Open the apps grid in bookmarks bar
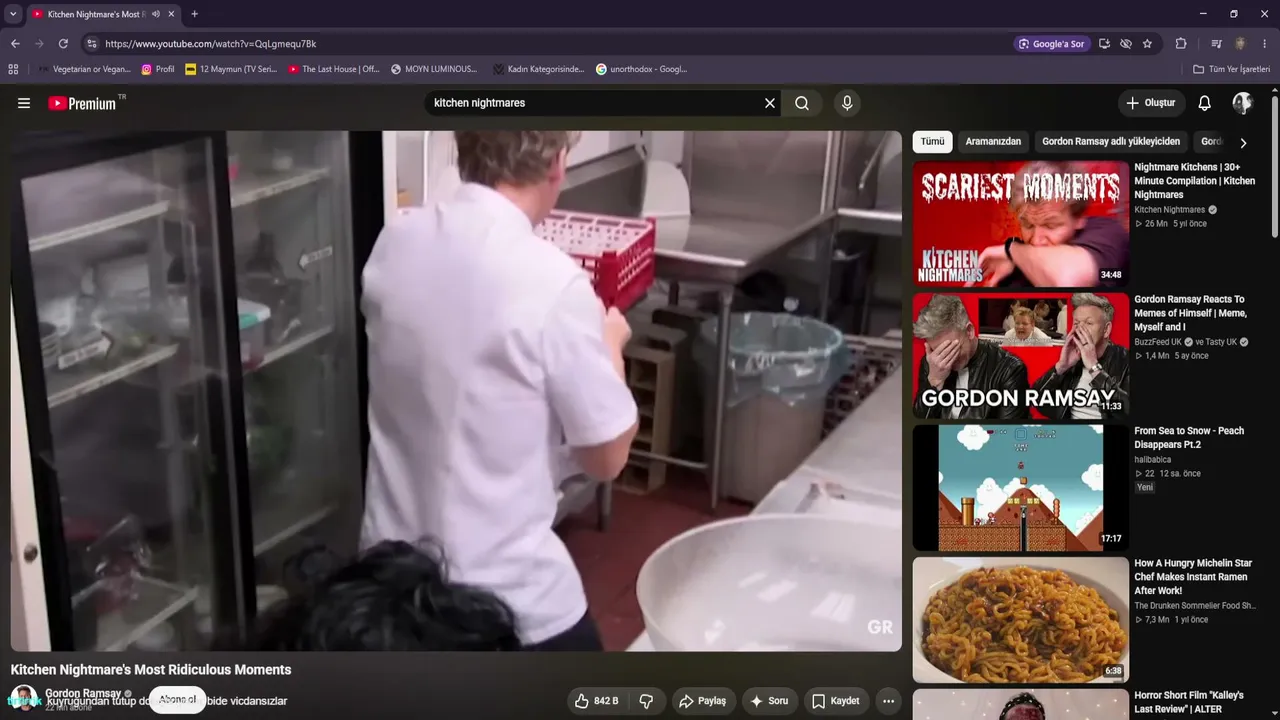 pyautogui.click(x=13, y=69)
